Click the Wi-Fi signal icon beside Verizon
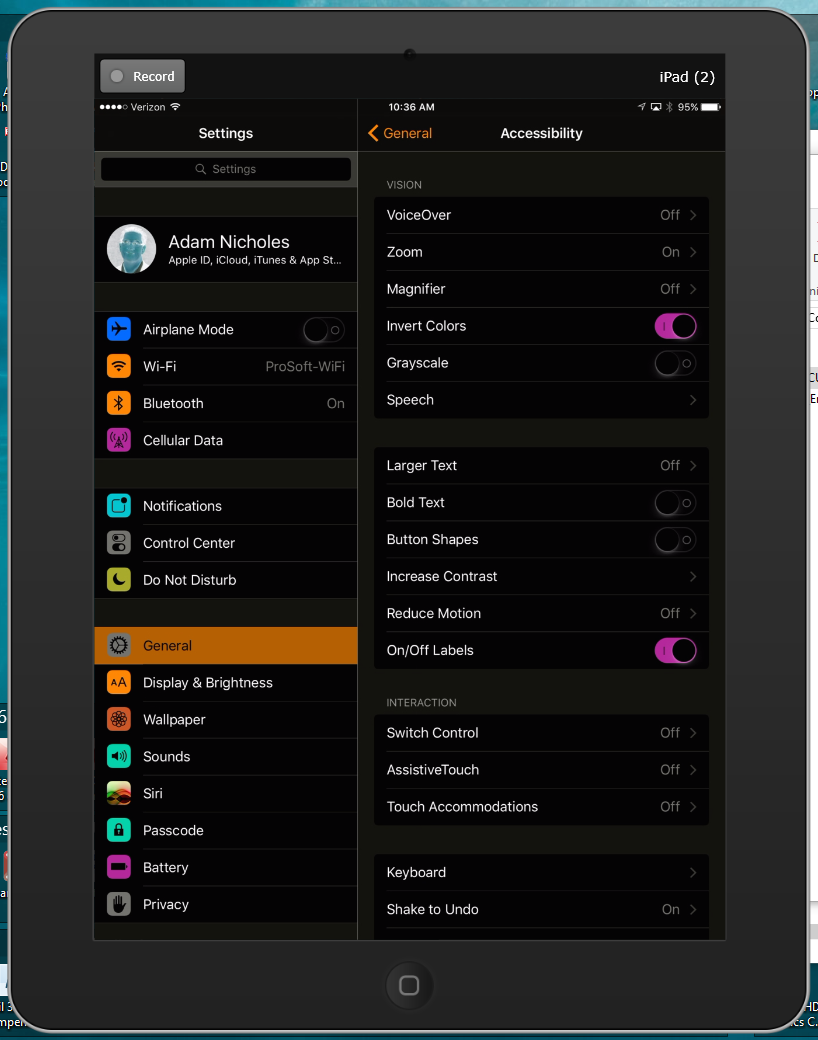818x1040 pixels. click(x=175, y=107)
